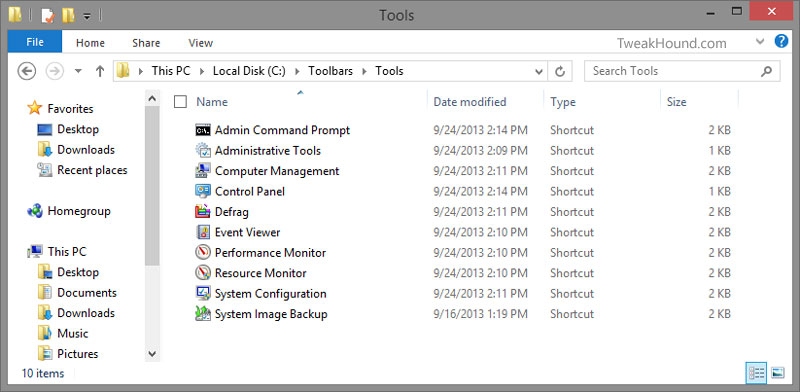Switch to Large icons view in status bar
Screen dimensions: 800x392
coord(778,373)
